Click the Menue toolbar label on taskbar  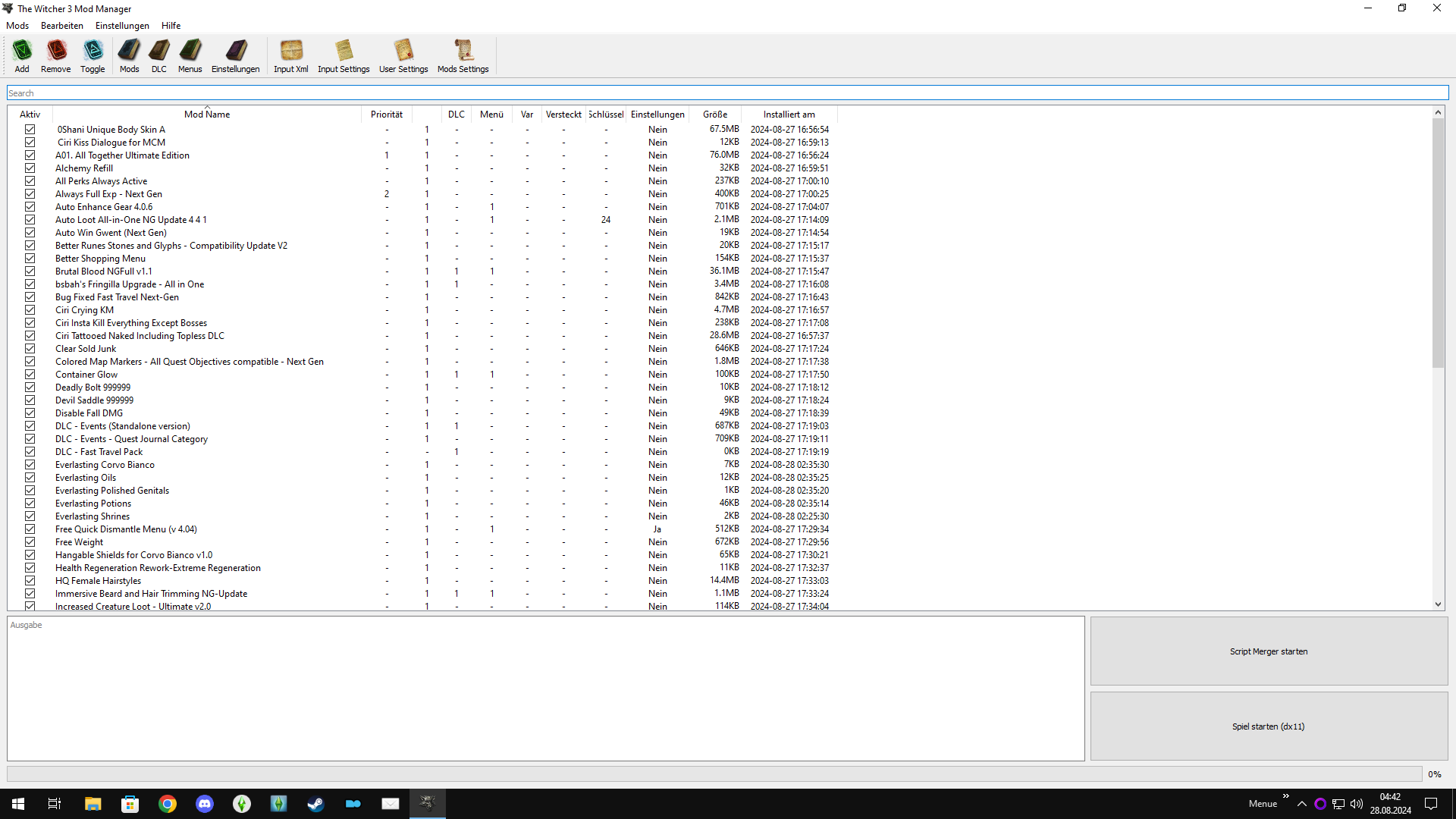pos(1263,804)
